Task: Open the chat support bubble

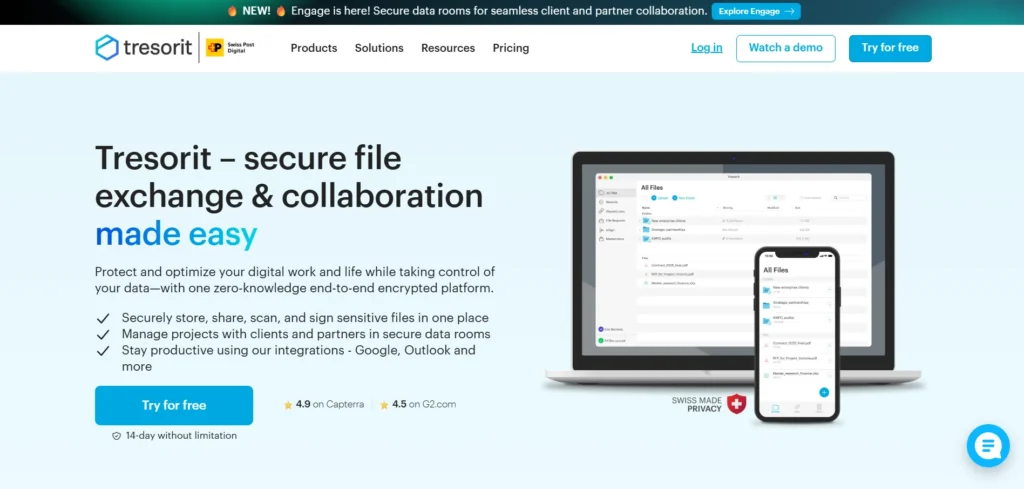Action: coord(988,446)
